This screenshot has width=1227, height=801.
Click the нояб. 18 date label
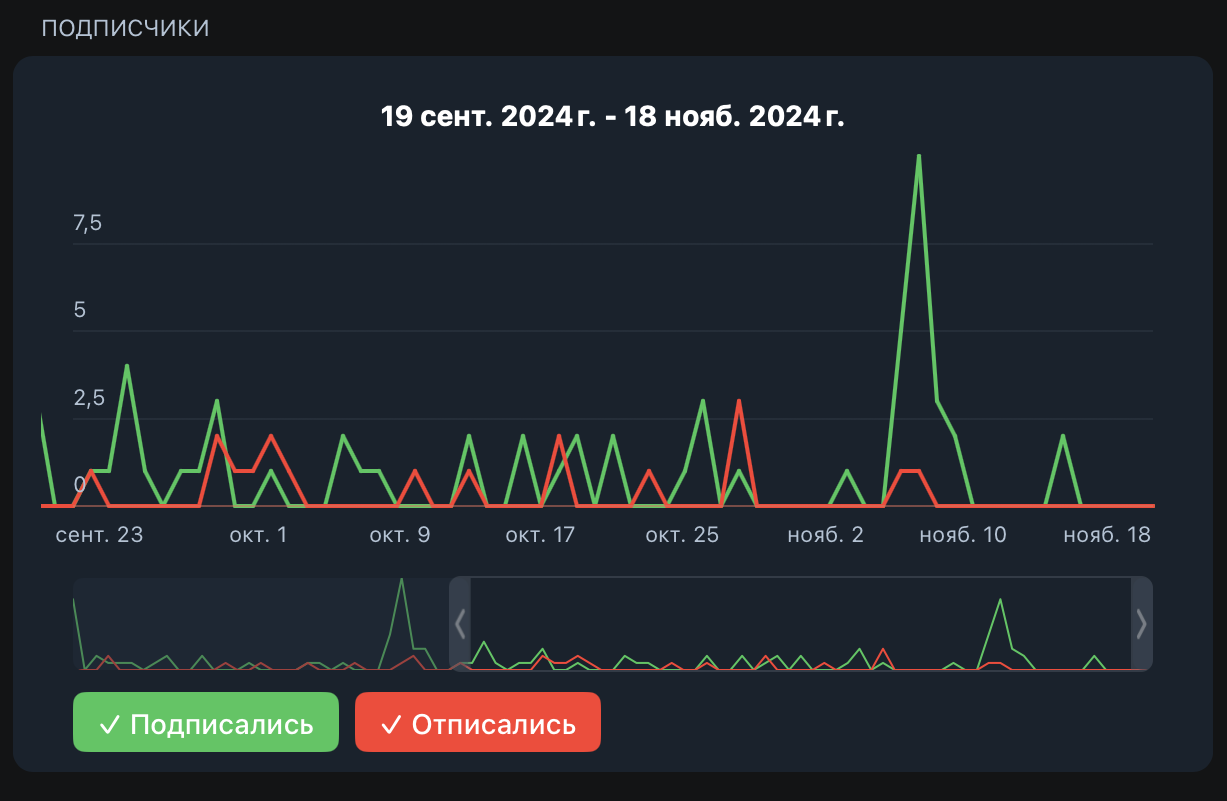(x=1106, y=535)
